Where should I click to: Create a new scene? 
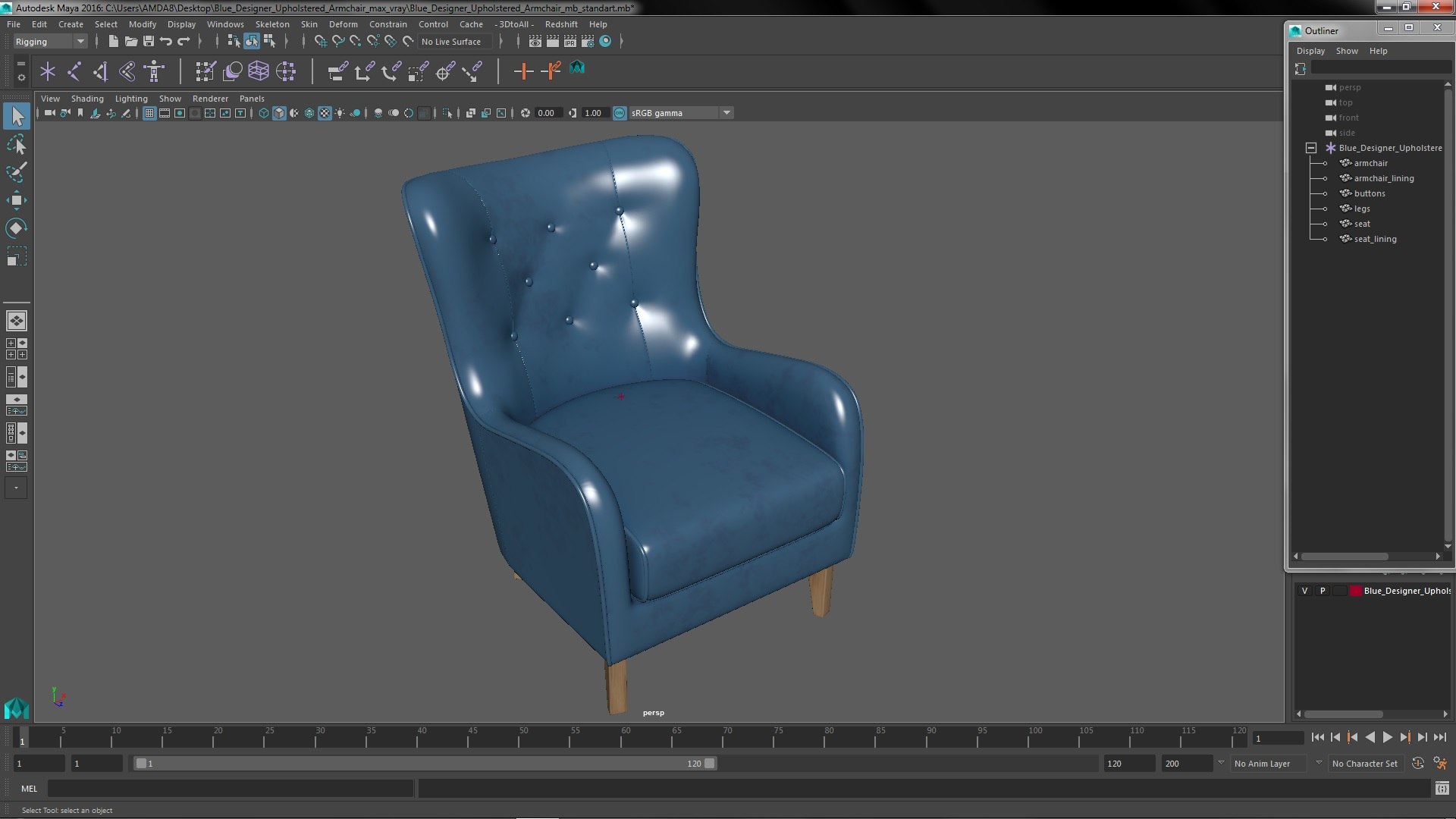click(x=113, y=42)
